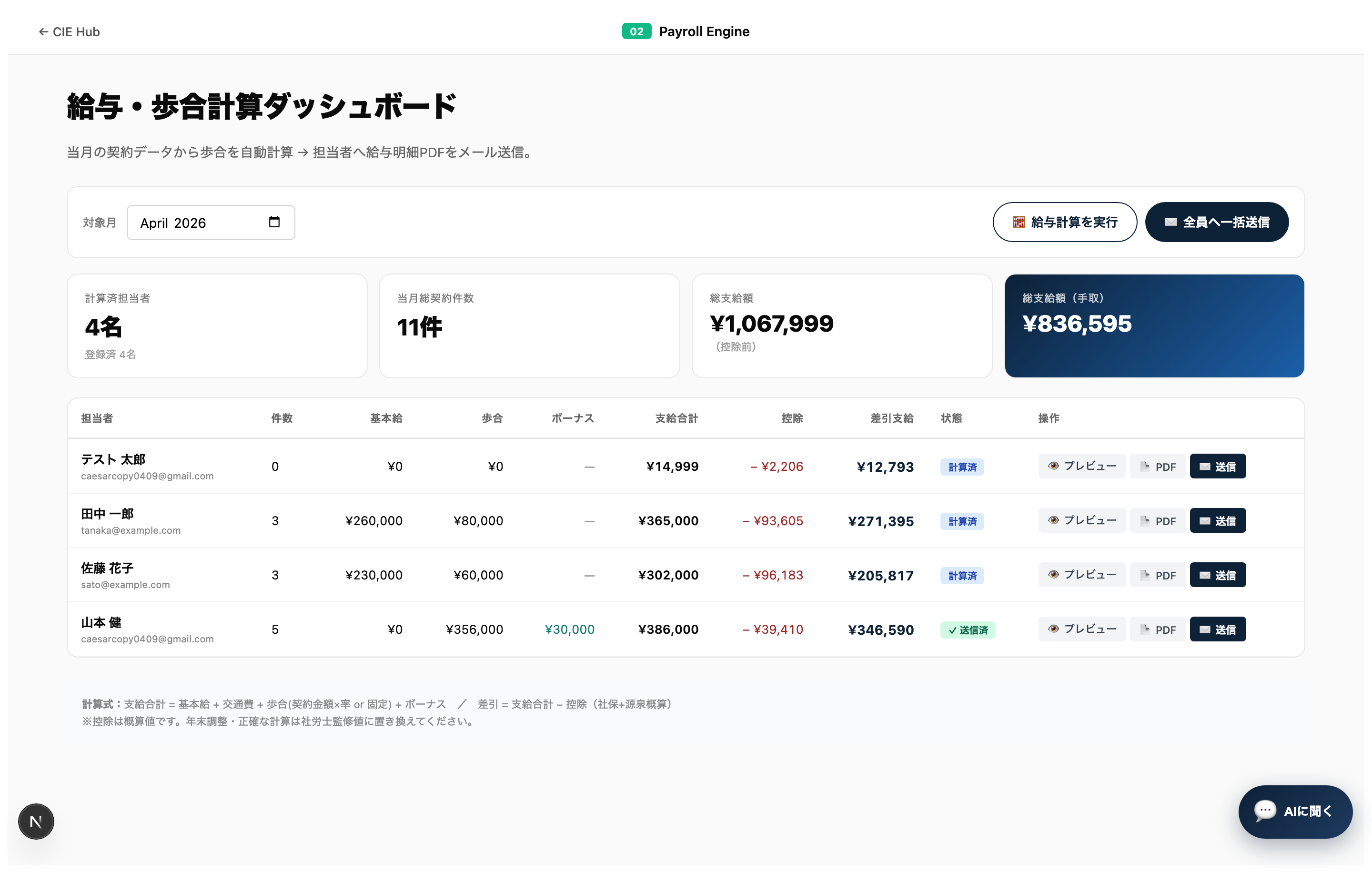
Task: Run payroll calculation (給与計算を実行)
Action: (x=1064, y=222)
